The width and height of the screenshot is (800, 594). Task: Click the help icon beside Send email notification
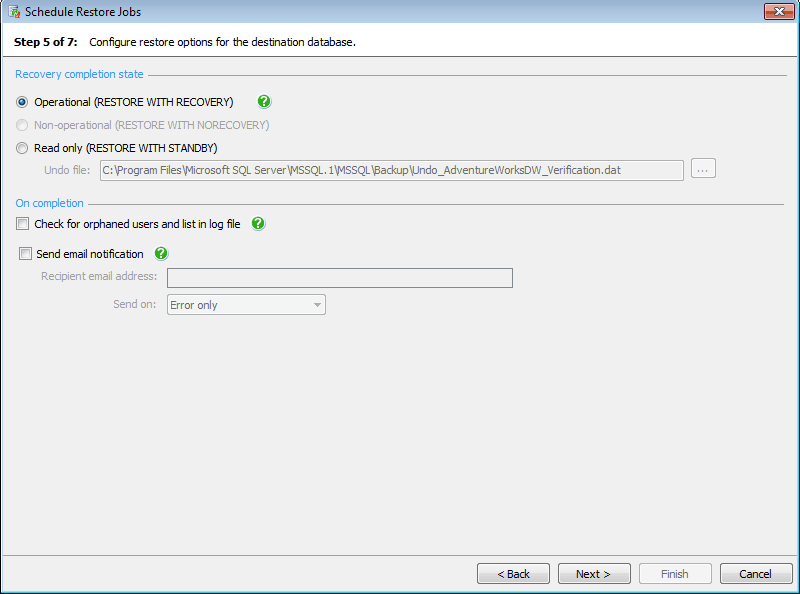click(160, 254)
